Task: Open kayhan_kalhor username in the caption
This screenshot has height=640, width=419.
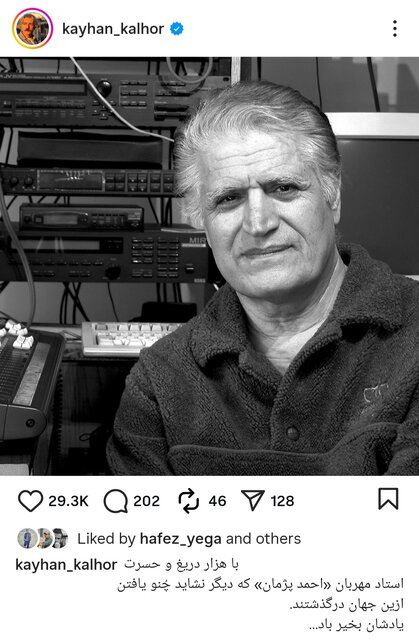Action: 66,565
